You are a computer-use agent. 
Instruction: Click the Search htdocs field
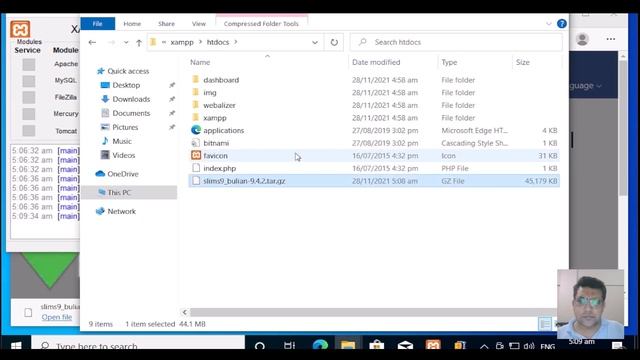click(456, 42)
